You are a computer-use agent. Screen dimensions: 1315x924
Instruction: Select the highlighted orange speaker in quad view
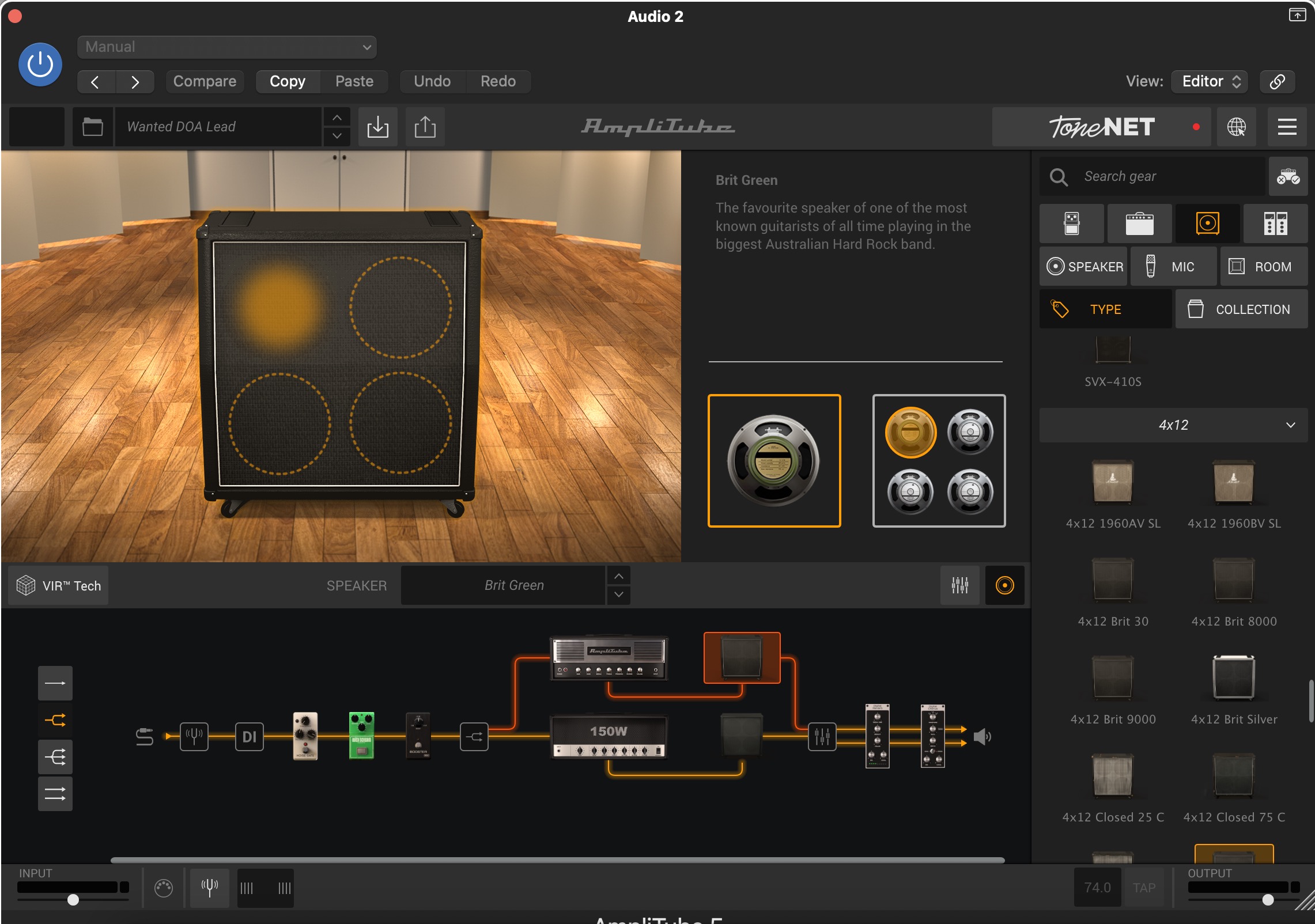click(910, 432)
